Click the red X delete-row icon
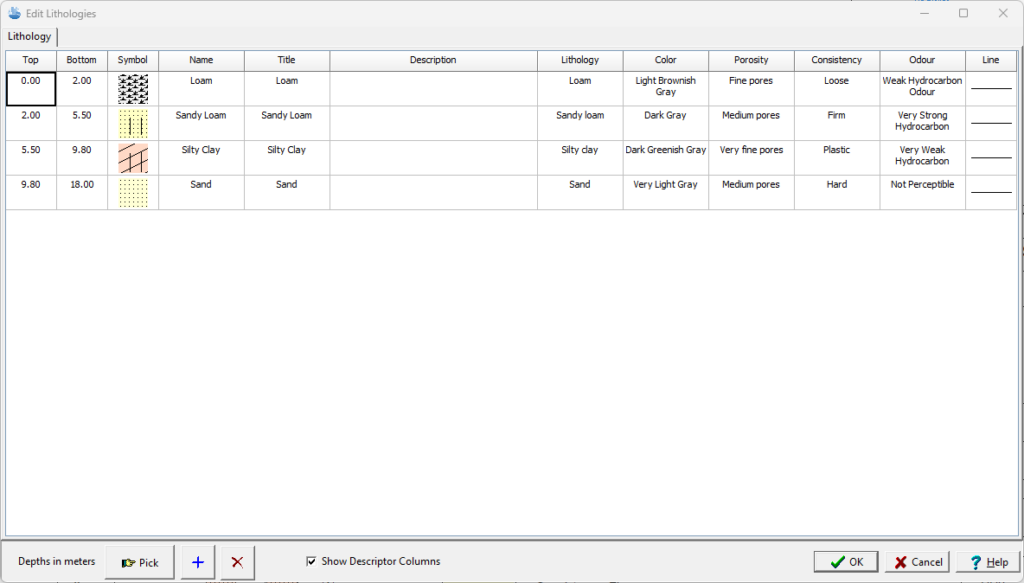The image size is (1024, 583). pyautogui.click(x=237, y=562)
